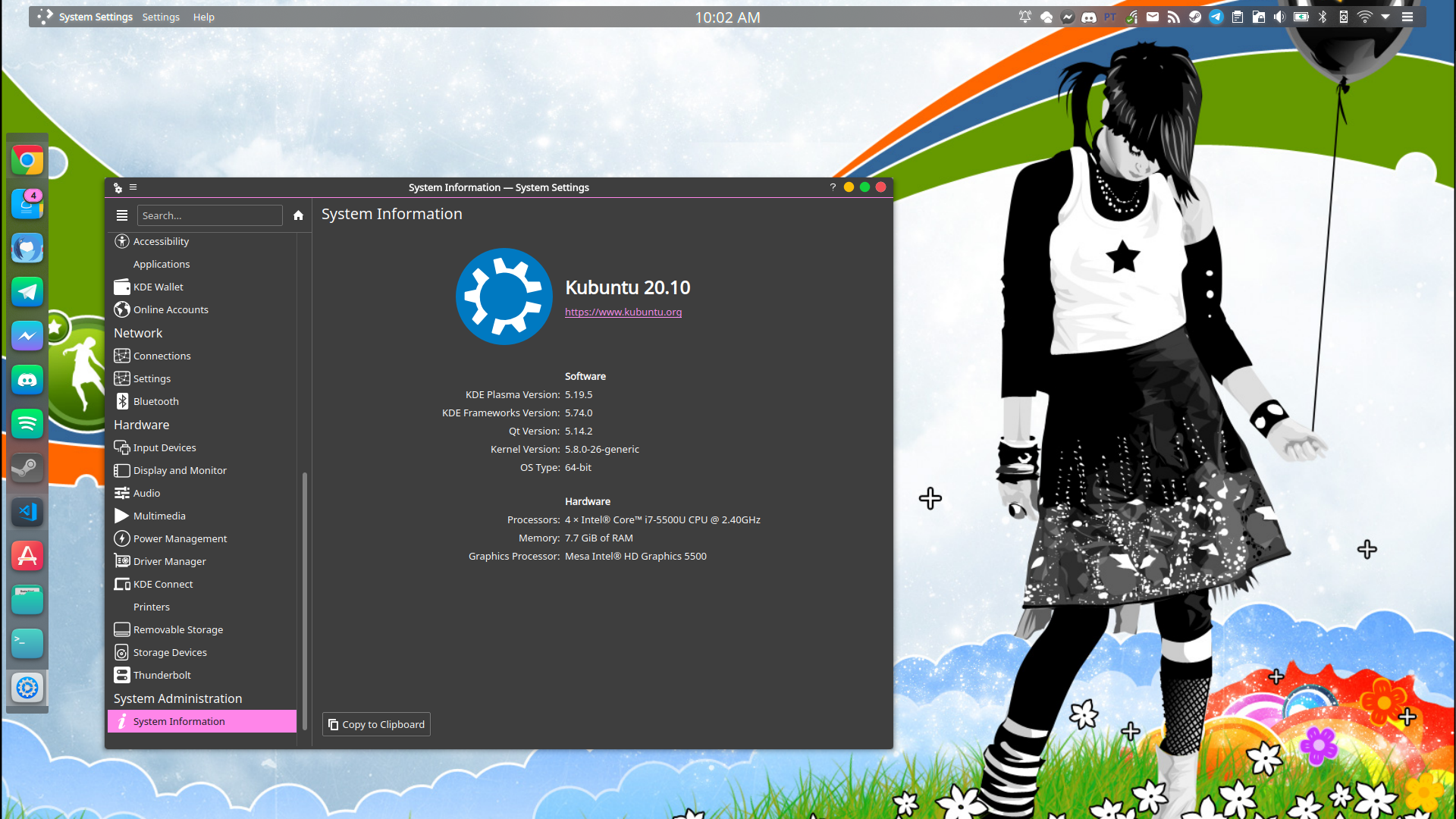The width and height of the screenshot is (1456, 819).
Task: Click the System Settings application menu
Action: 96,17
